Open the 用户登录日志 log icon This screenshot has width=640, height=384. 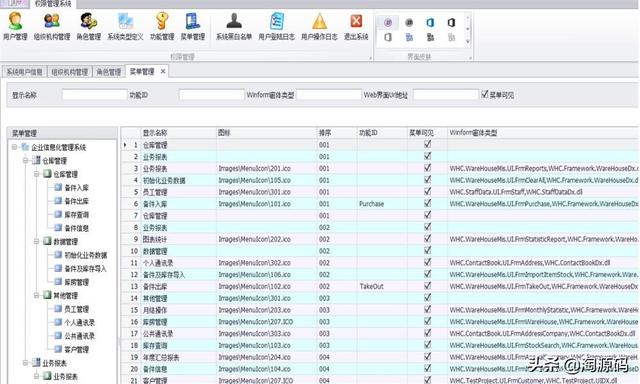click(x=277, y=26)
